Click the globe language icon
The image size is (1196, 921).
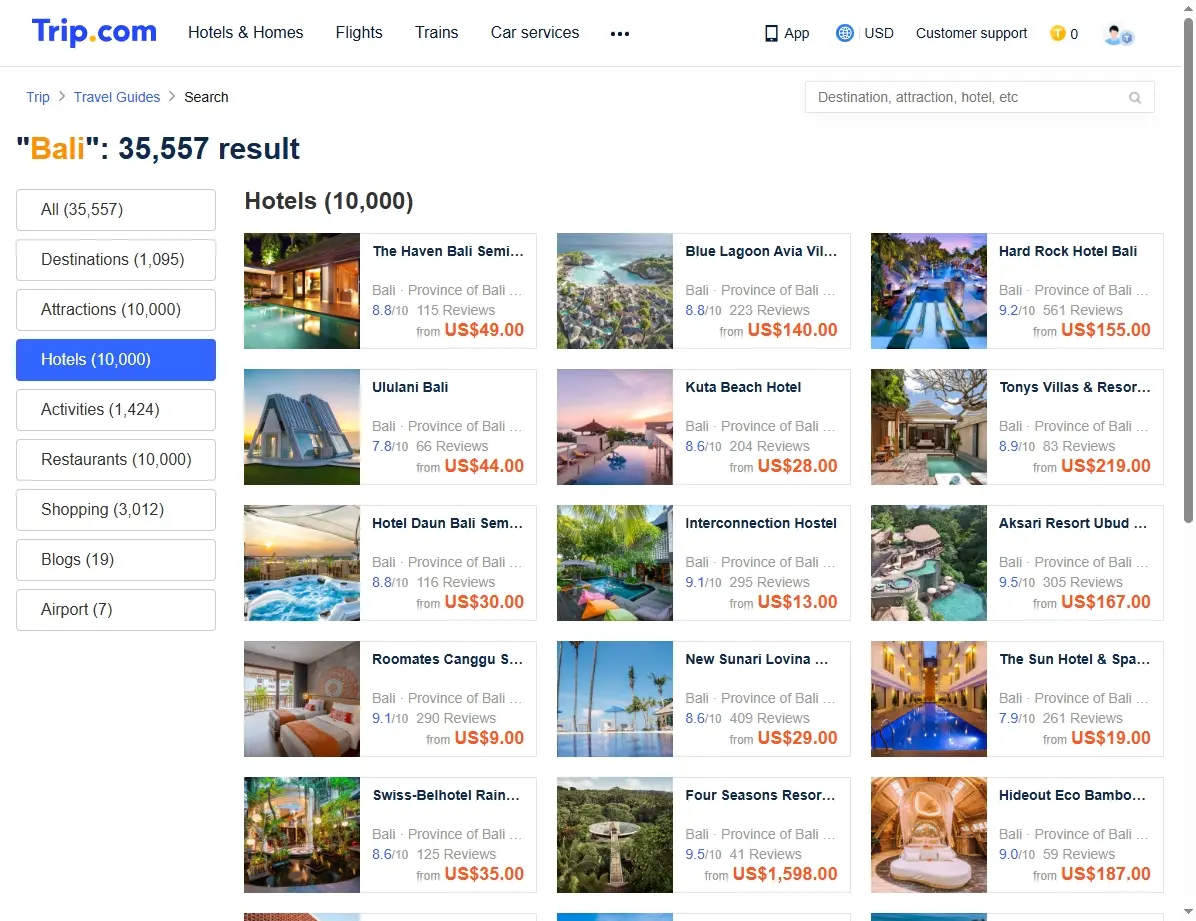844,33
